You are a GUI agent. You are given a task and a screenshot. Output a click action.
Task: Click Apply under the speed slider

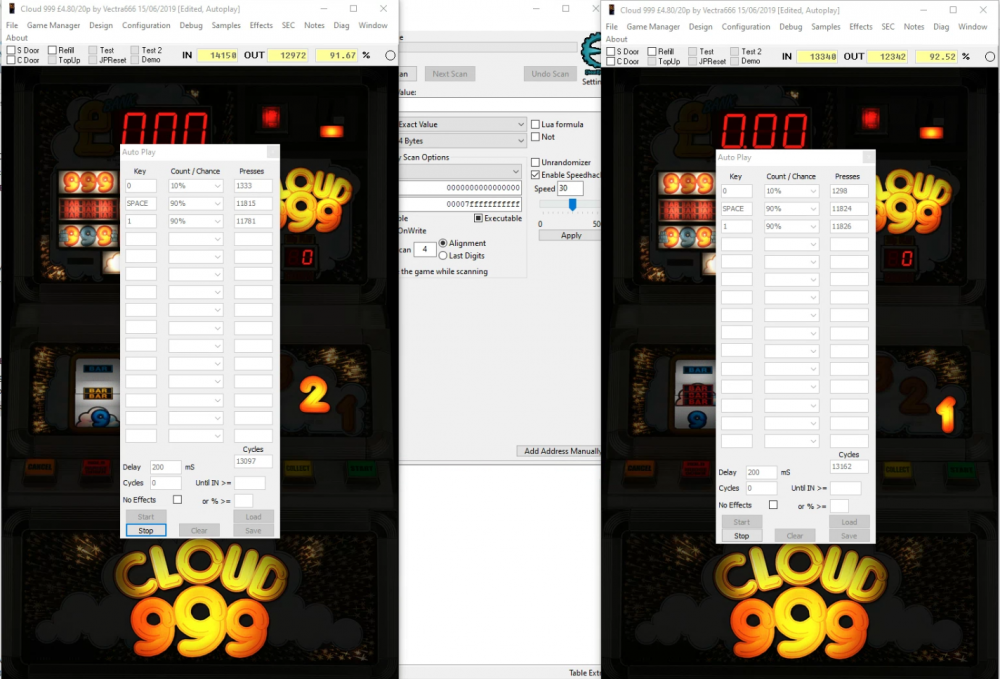tap(570, 236)
